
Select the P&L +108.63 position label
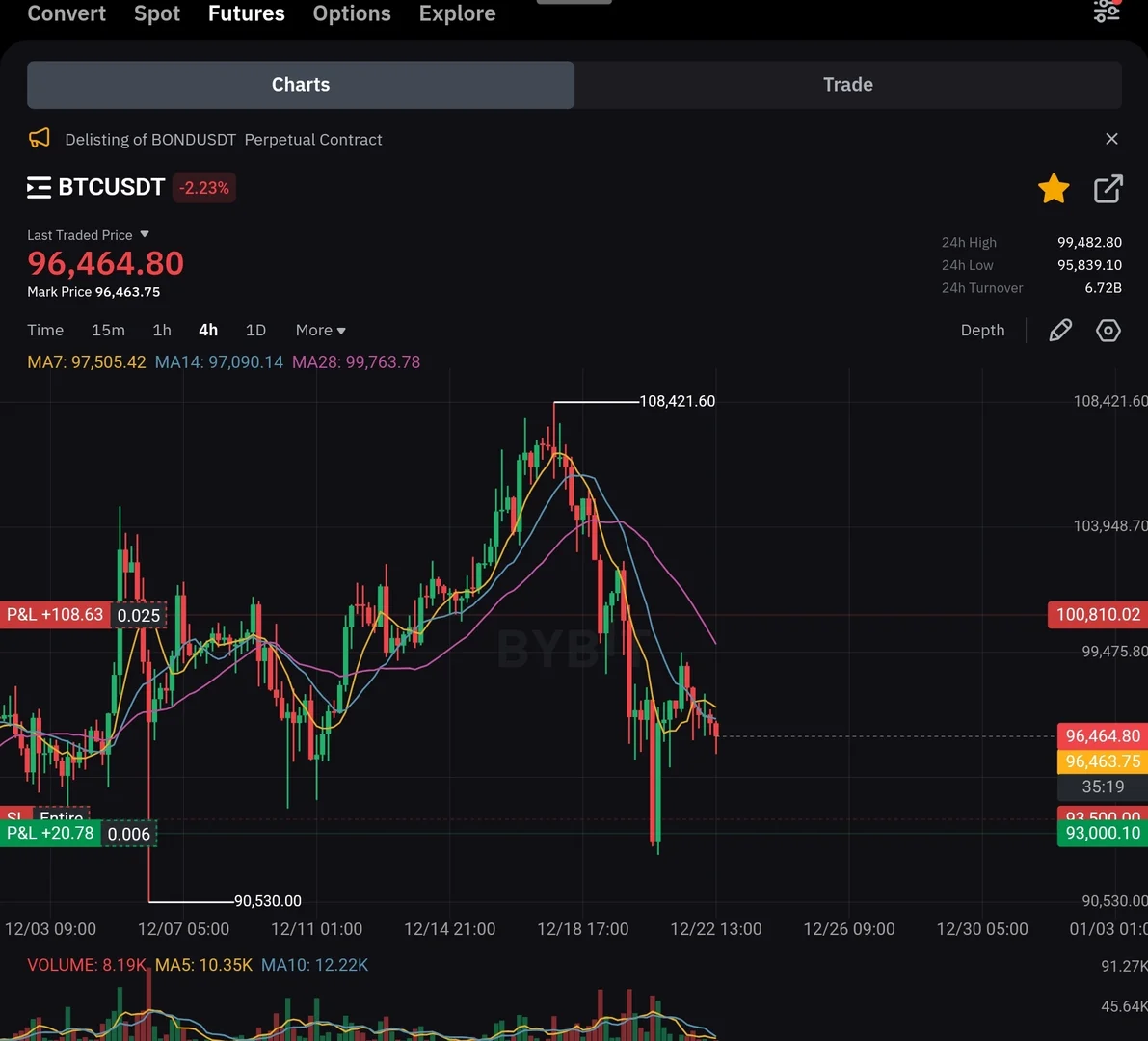coord(55,614)
